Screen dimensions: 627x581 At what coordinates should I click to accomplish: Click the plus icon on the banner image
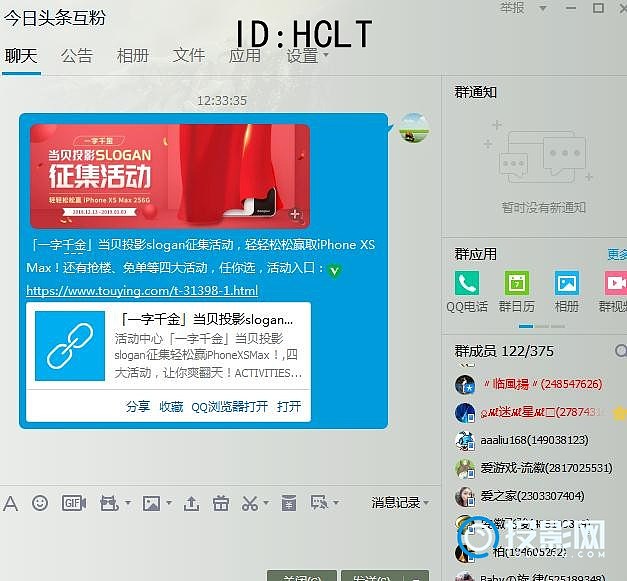point(296,215)
